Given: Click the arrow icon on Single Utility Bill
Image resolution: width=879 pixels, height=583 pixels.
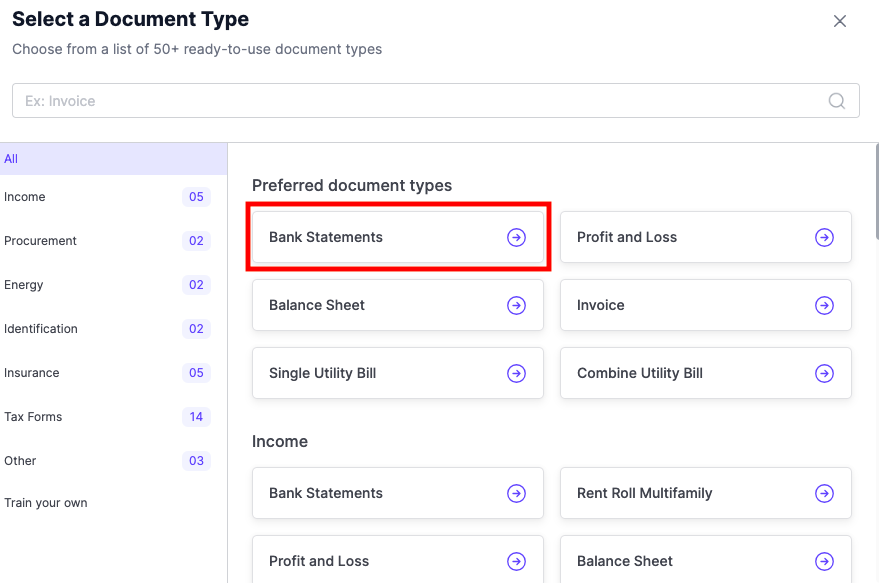Looking at the screenshot, I should [x=516, y=373].
